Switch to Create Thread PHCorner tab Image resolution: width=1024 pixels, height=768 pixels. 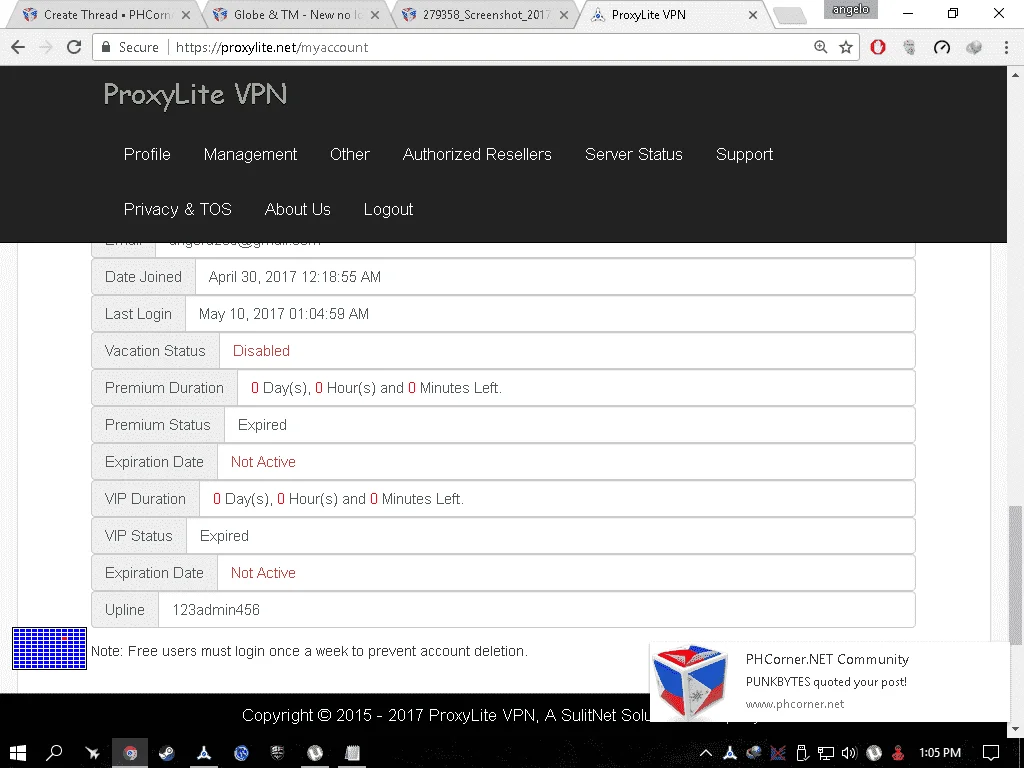pos(106,14)
